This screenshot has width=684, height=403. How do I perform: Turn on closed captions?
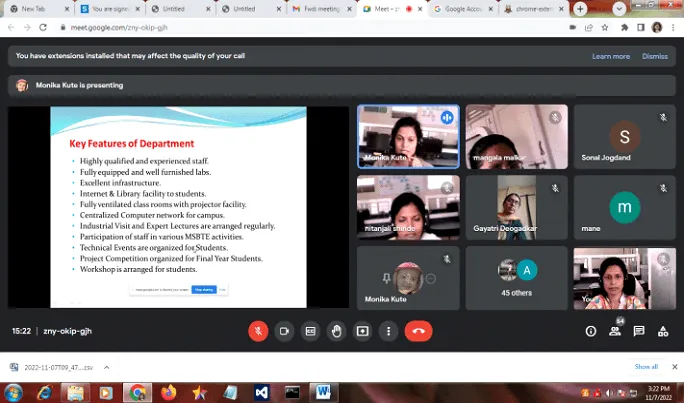[311, 331]
